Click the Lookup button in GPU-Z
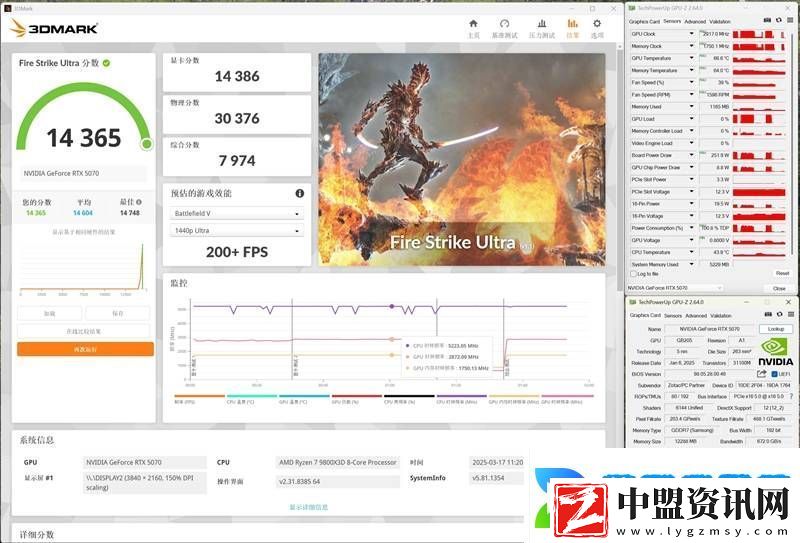The height and width of the screenshot is (543, 800). [776, 329]
